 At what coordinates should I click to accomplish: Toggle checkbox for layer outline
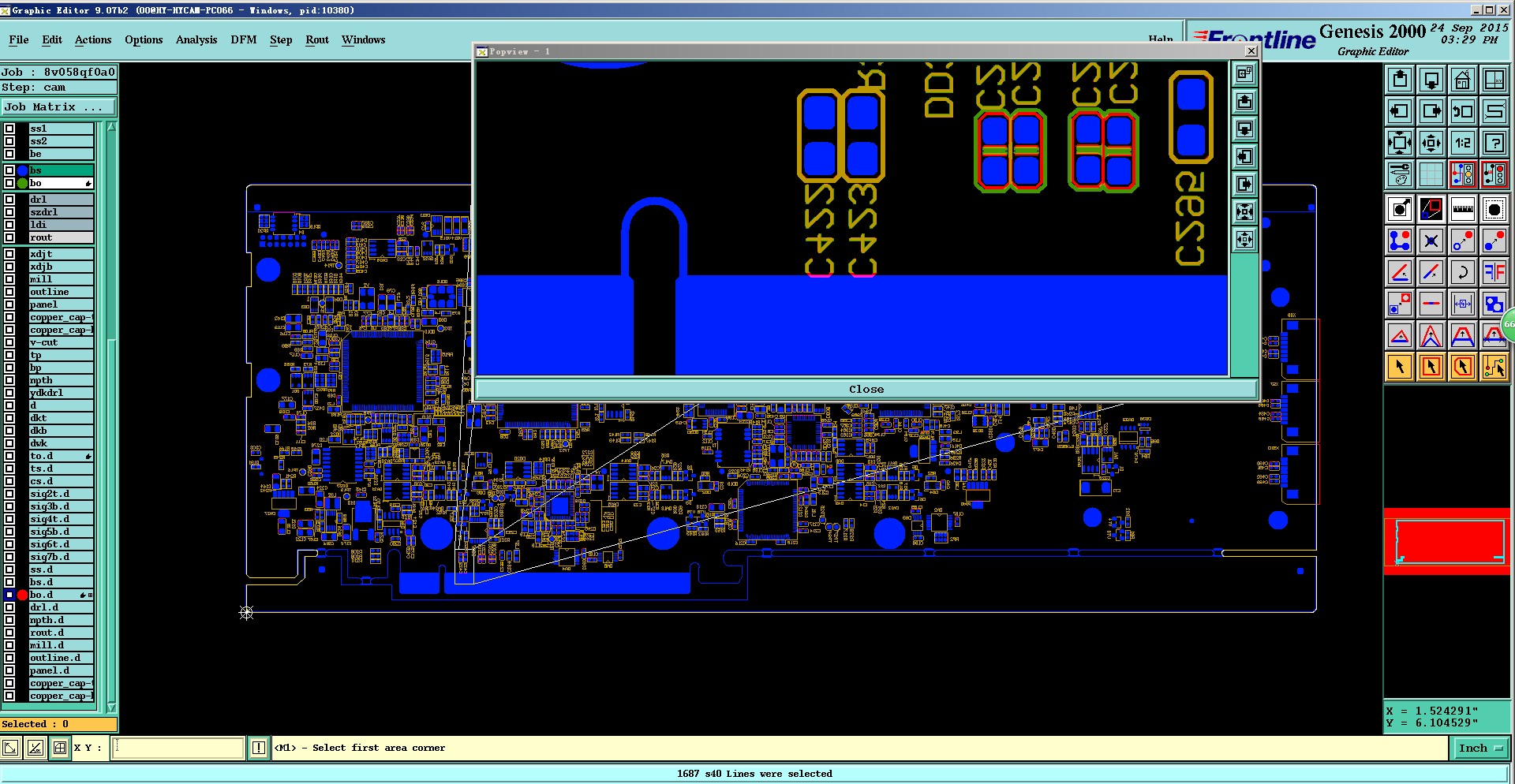pyautogui.click(x=9, y=292)
